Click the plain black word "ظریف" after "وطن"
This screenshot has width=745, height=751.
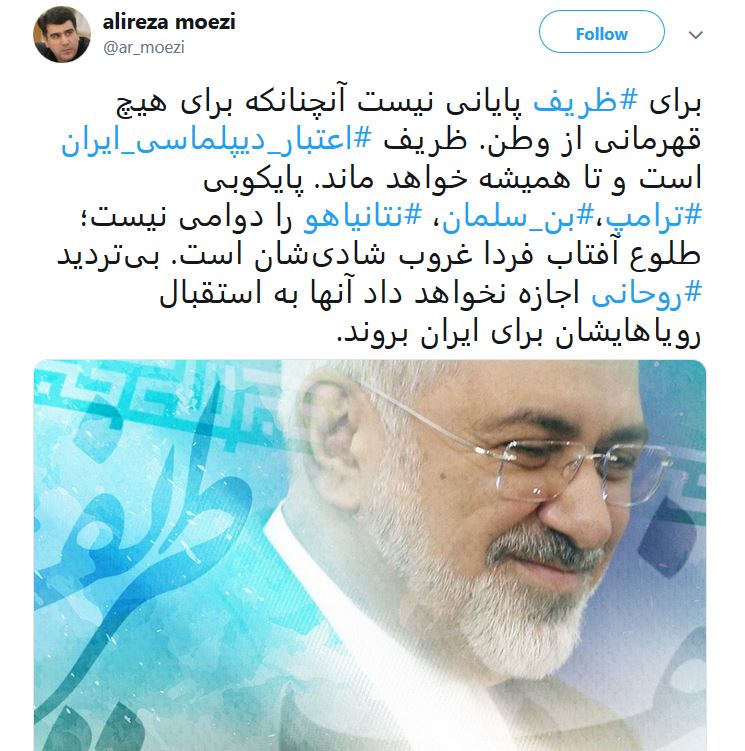pos(425,141)
